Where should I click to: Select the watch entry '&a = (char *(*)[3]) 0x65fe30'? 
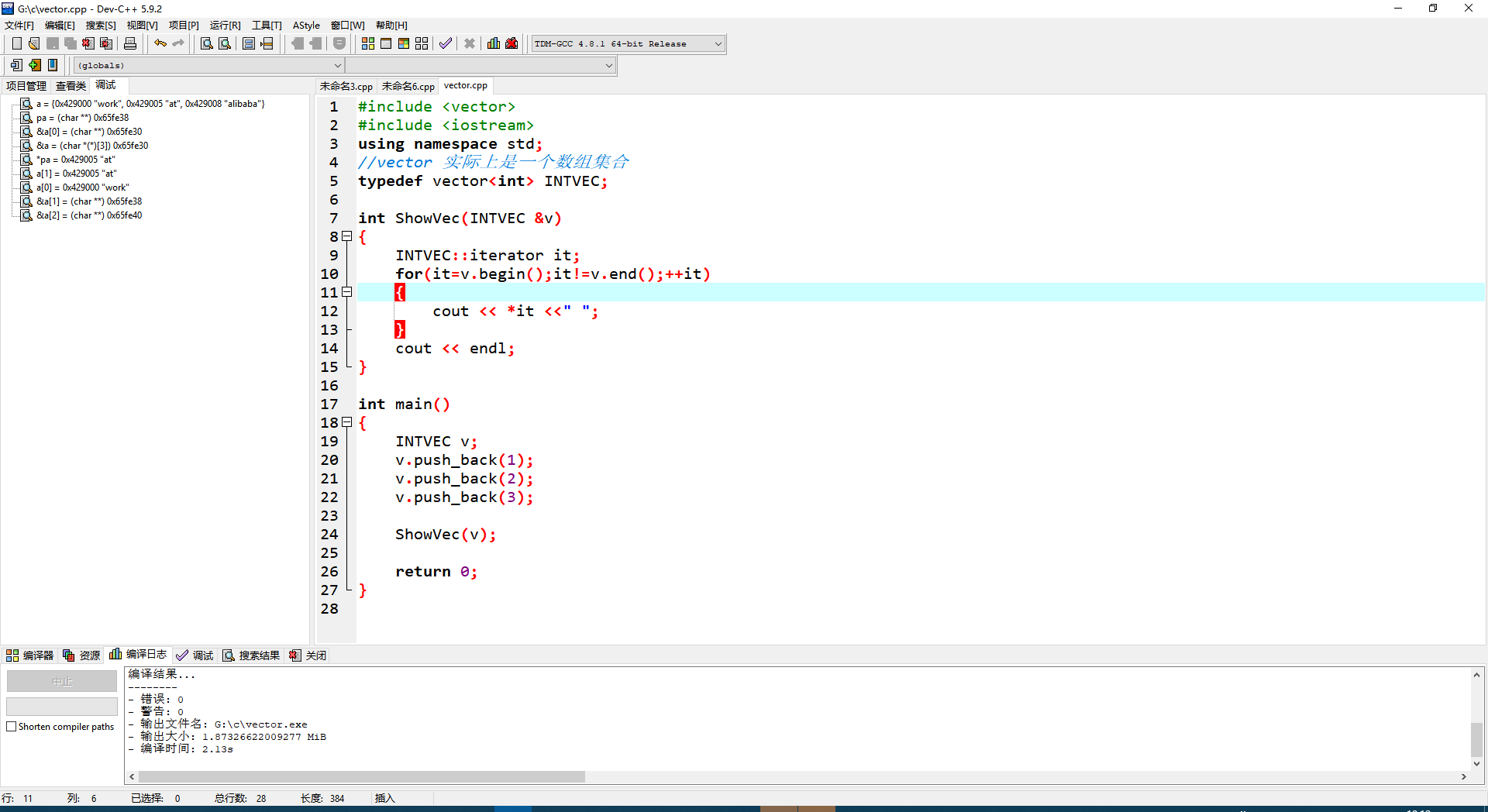92,146
